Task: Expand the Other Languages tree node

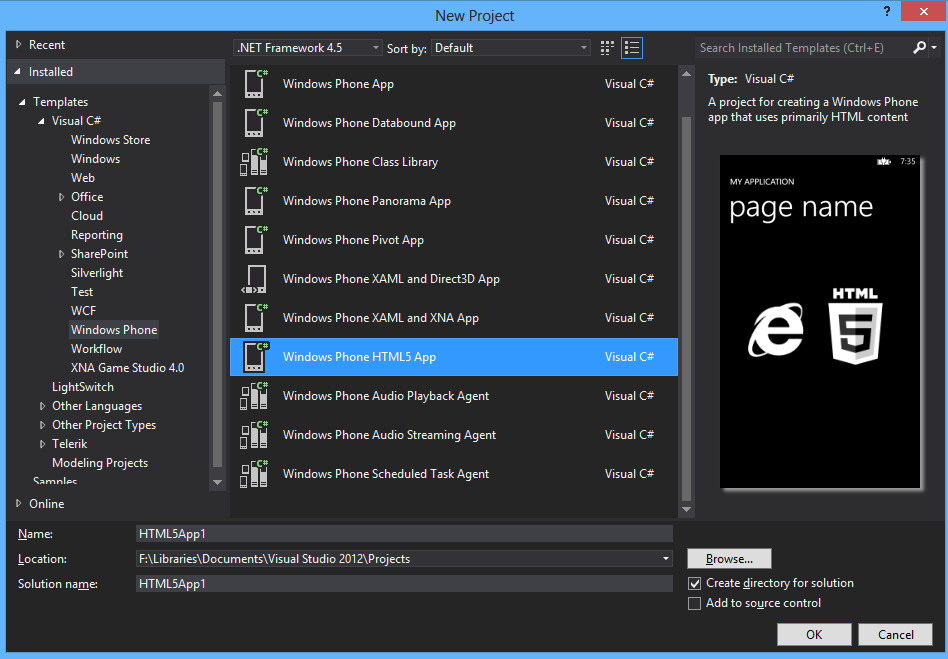Action: pyautogui.click(x=43, y=406)
